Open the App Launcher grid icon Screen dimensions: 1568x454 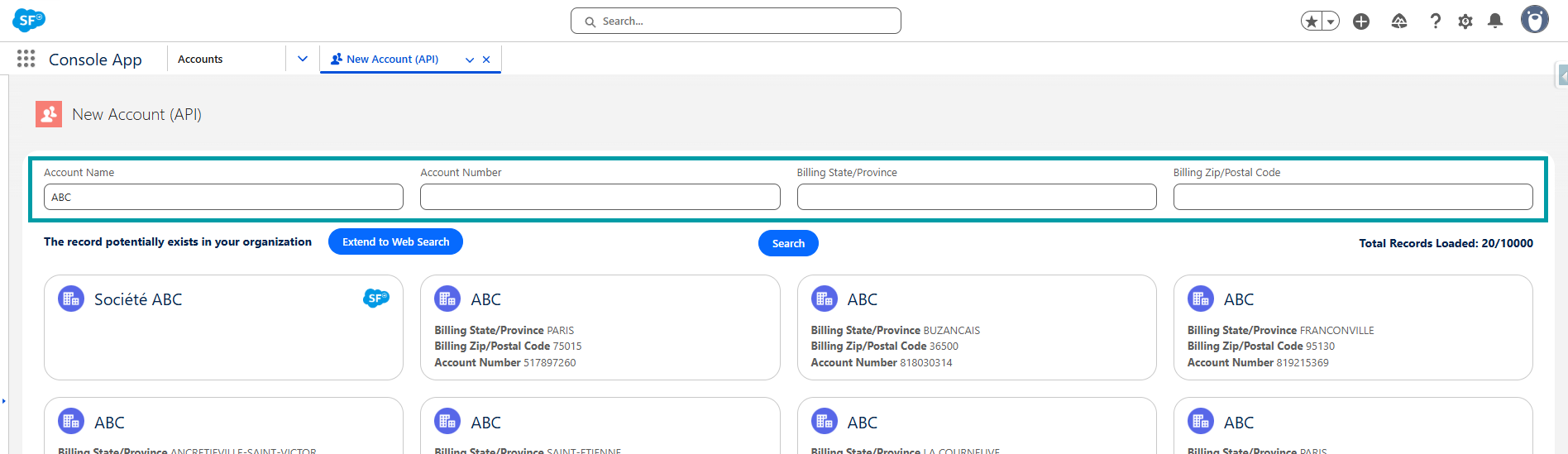pos(26,59)
